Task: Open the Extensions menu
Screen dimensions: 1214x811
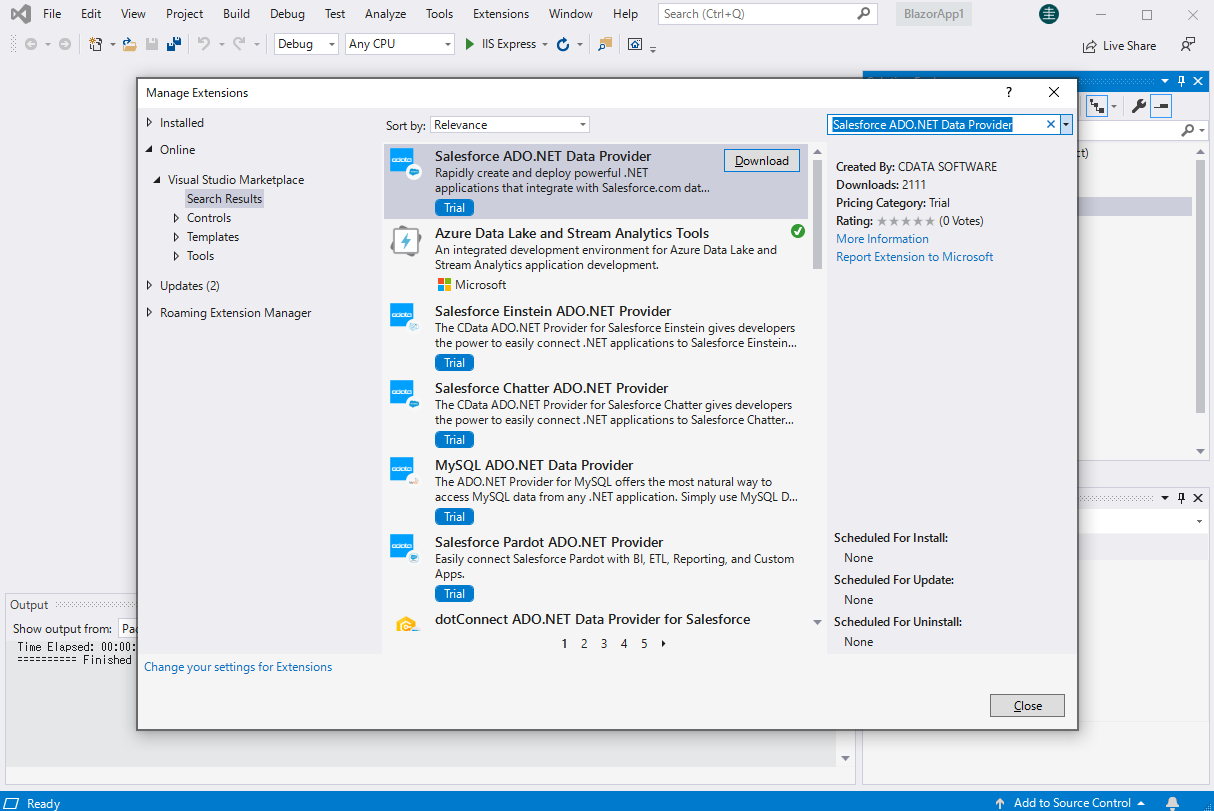Action: pyautogui.click(x=501, y=14)
